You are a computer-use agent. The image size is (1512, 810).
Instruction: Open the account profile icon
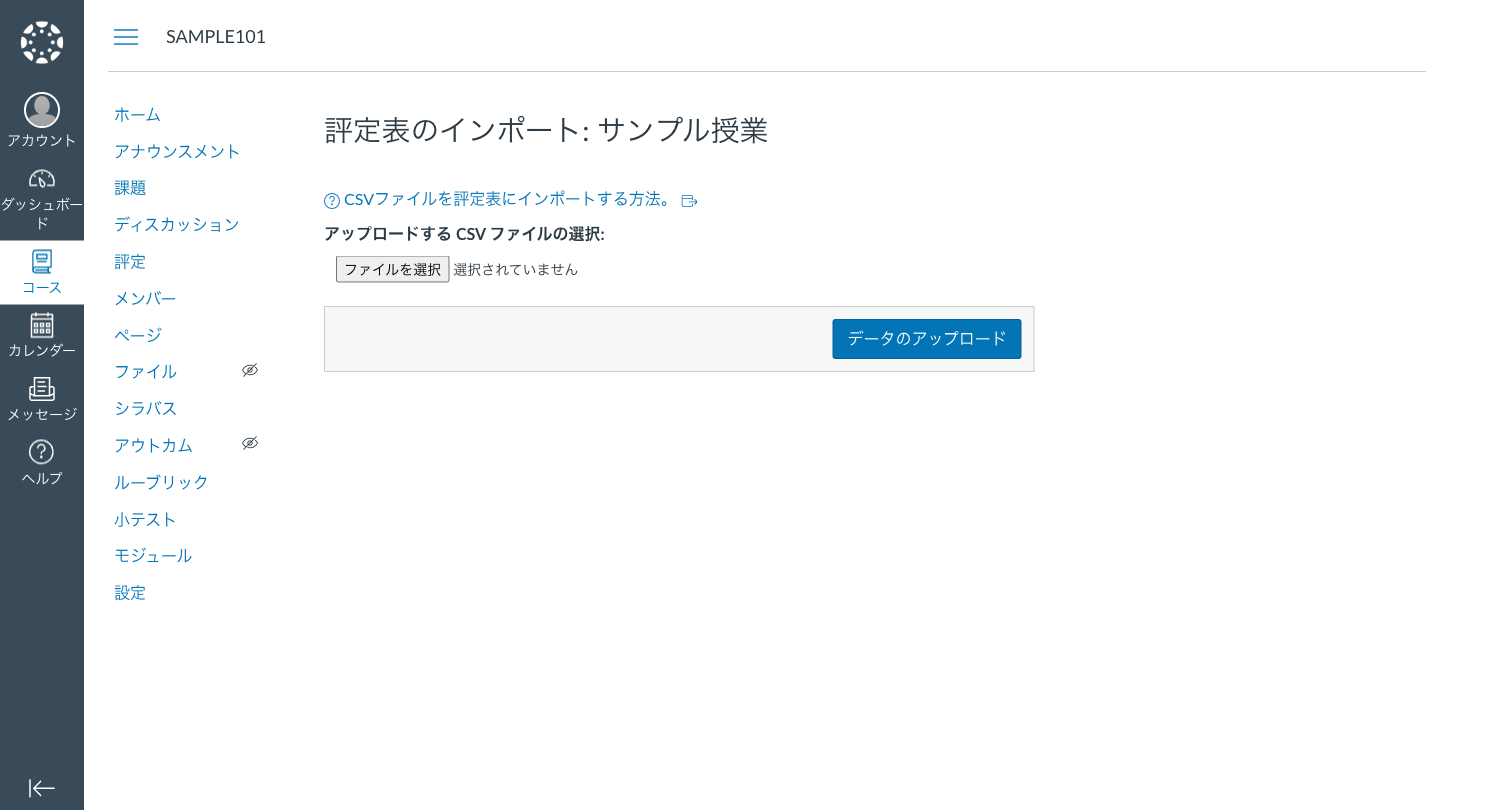click(x=41, y=110)
